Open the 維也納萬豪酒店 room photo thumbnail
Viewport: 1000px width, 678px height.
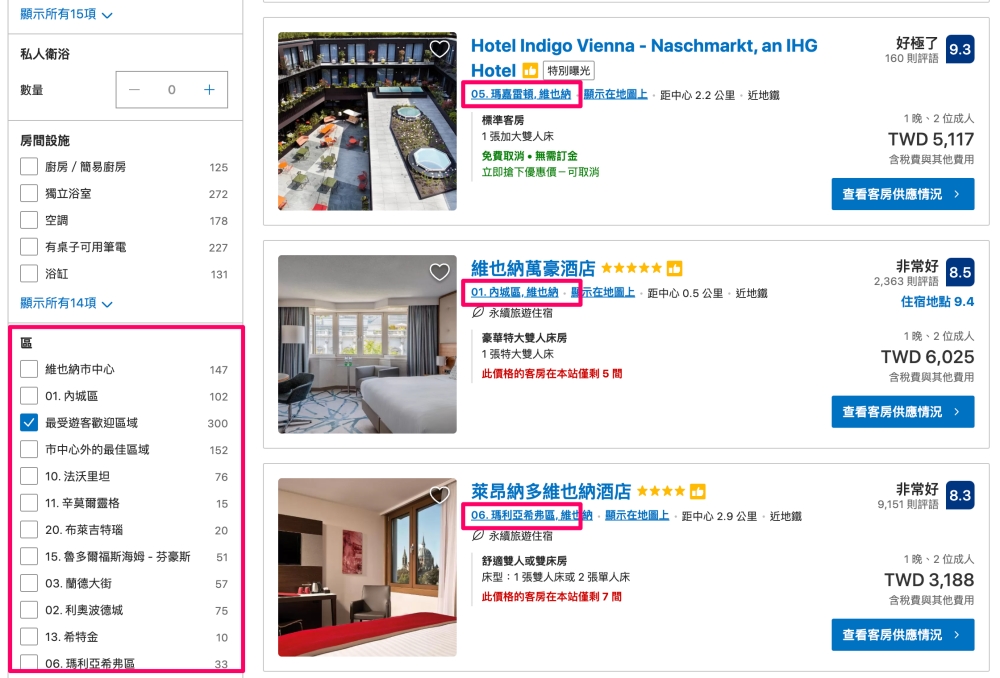(x=367, y=344)
